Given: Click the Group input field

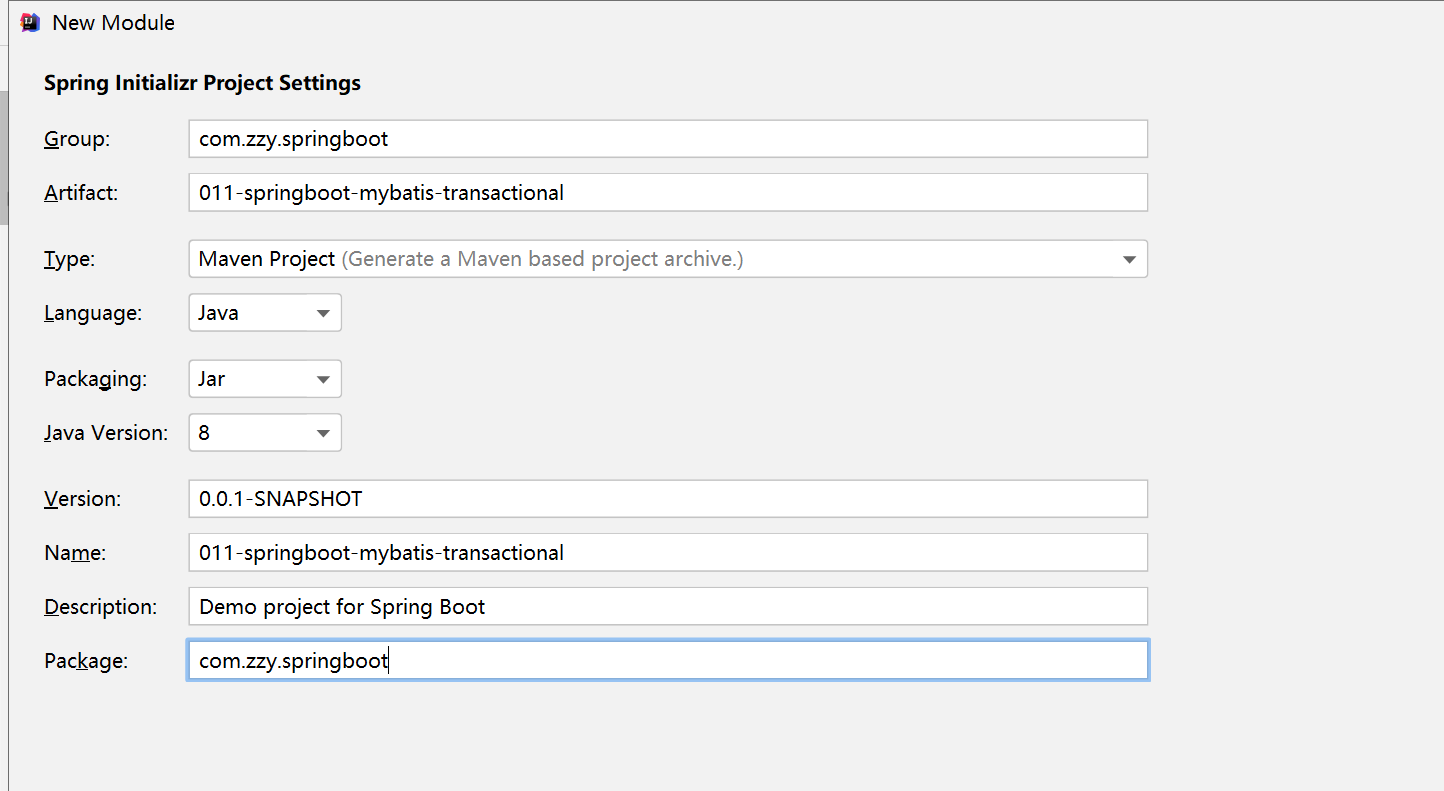Looking at the screenshot, I should pyautogui.click(x=667, y=139).
